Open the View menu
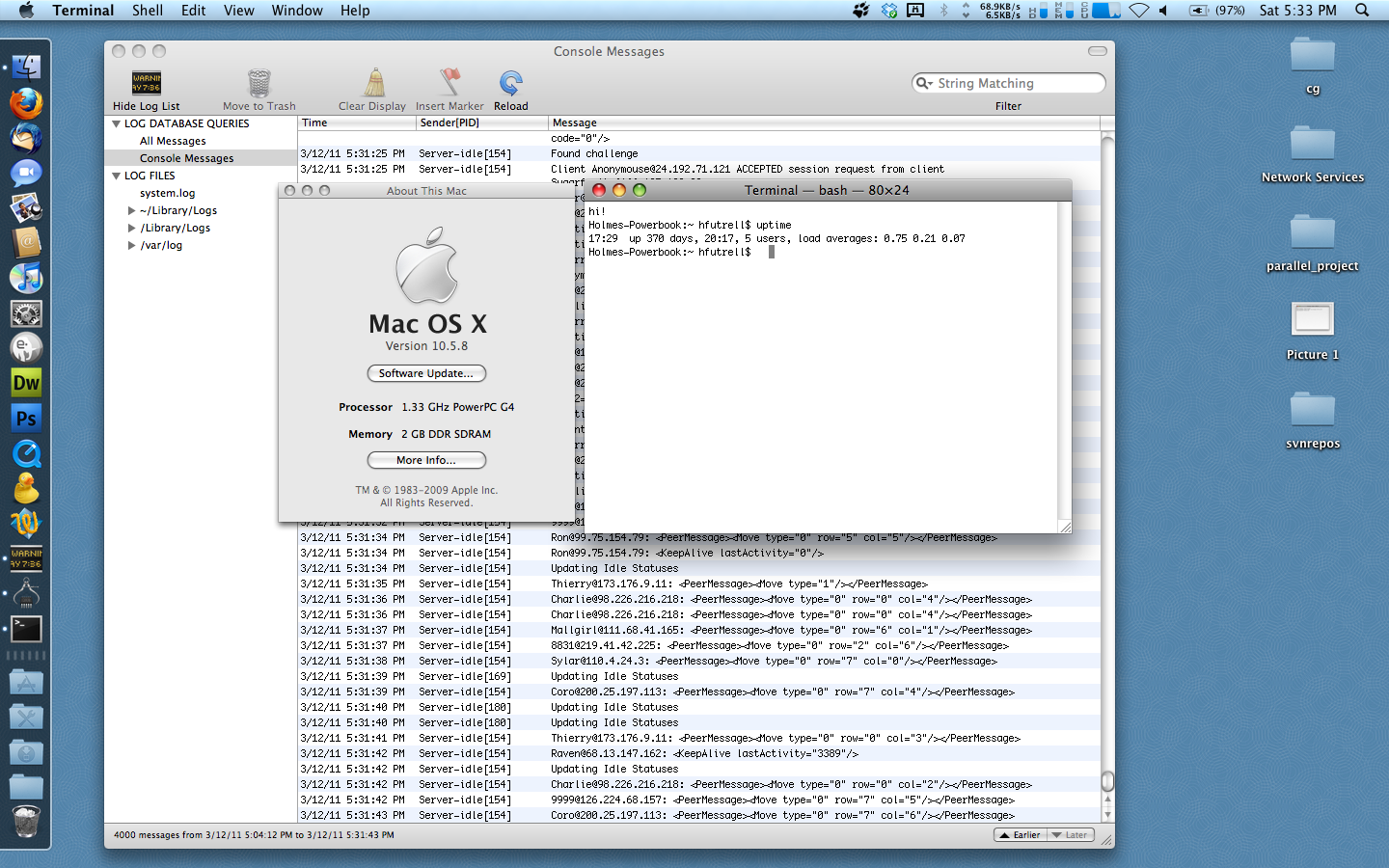This screenshot has height=868, width=1389. click(x=239, y=10)
